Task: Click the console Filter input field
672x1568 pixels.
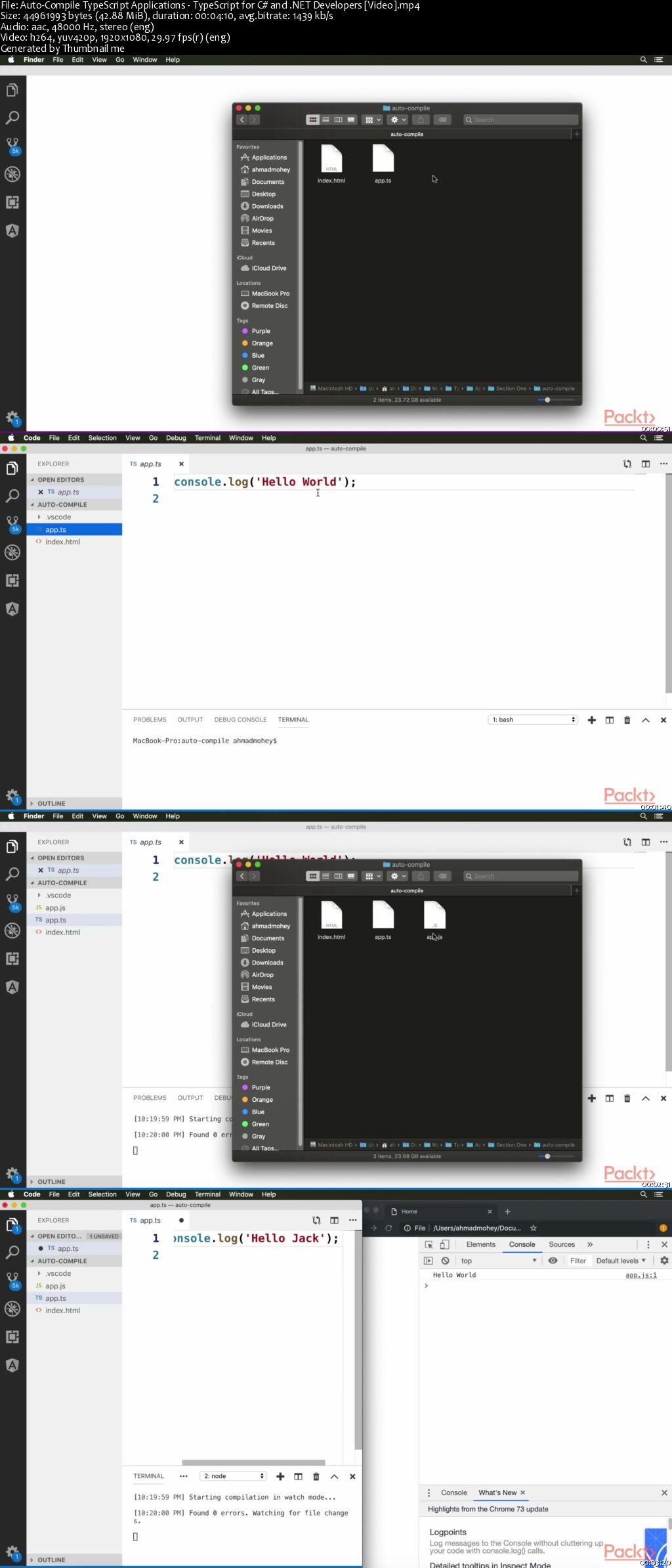Action: 578,1261
